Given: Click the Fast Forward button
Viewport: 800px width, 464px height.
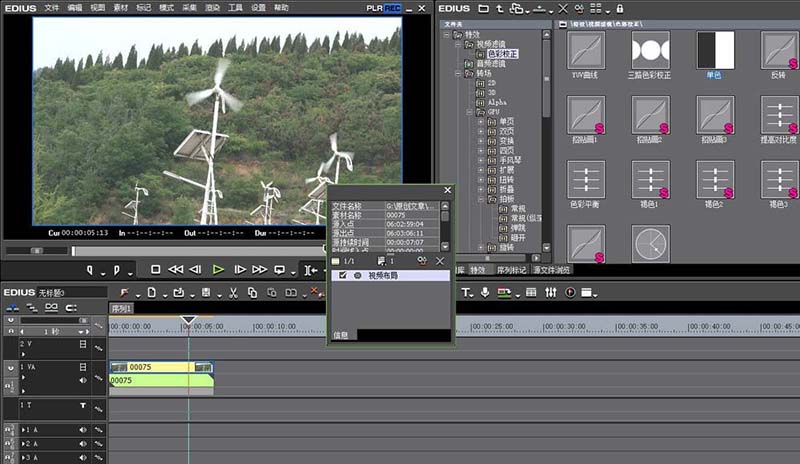Looking at the screenshot, I should tap(259, 269).
